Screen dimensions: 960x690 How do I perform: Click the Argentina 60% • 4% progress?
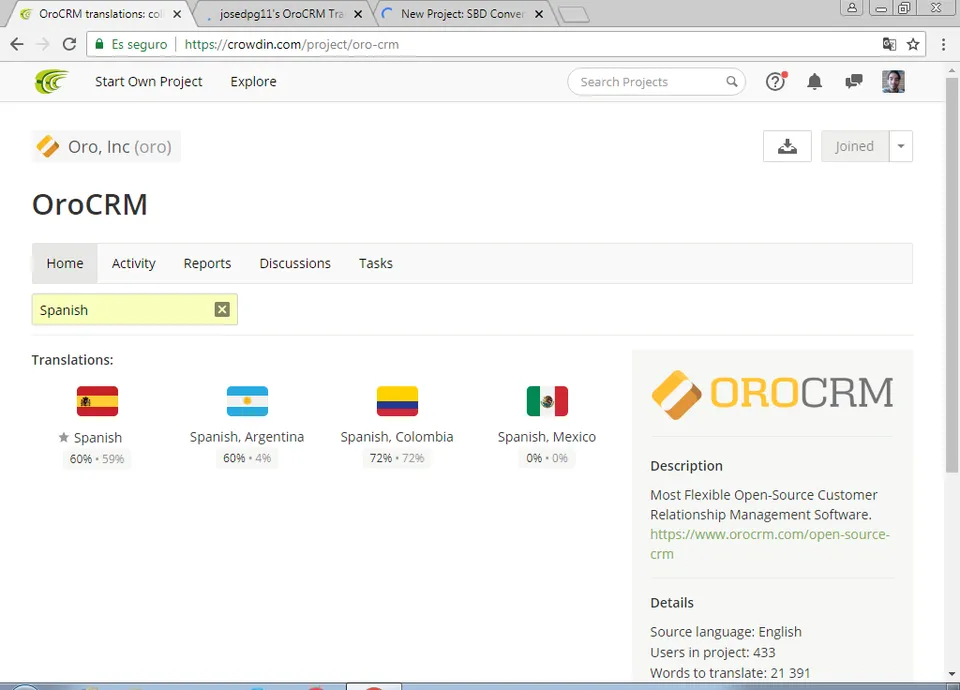click(x=247, y=458)
